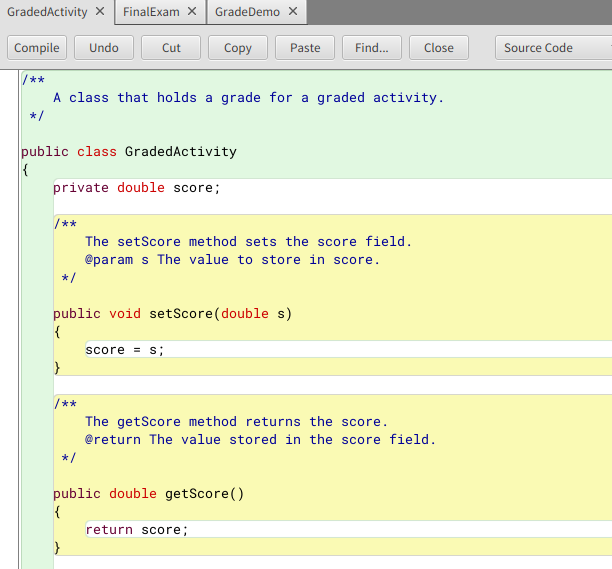The width and height of the screenshot is (612, 569).
Task: Click the '@param s' comment line
Action: [x=232, y=260]
